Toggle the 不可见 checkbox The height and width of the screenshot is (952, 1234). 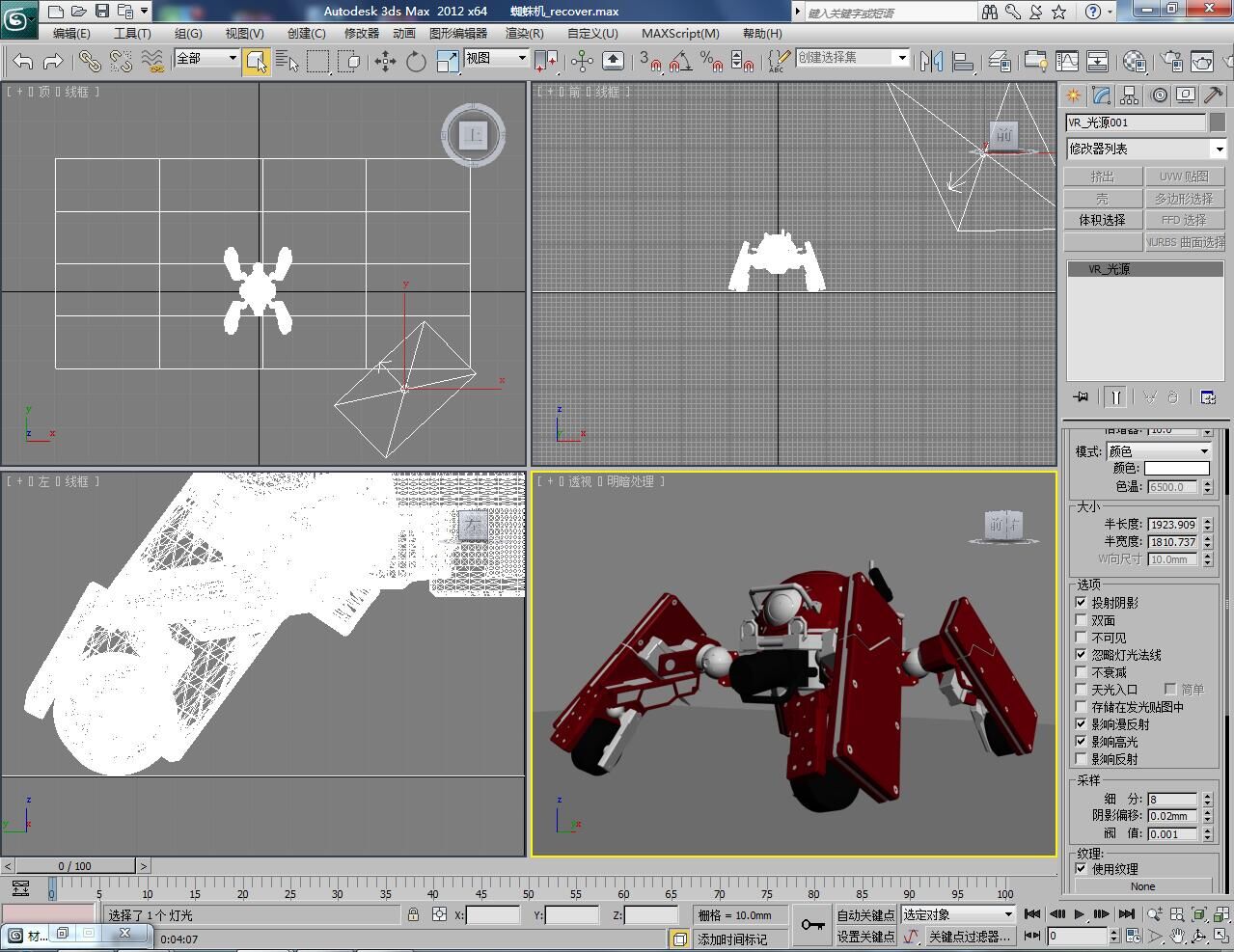coord(1082,638)
